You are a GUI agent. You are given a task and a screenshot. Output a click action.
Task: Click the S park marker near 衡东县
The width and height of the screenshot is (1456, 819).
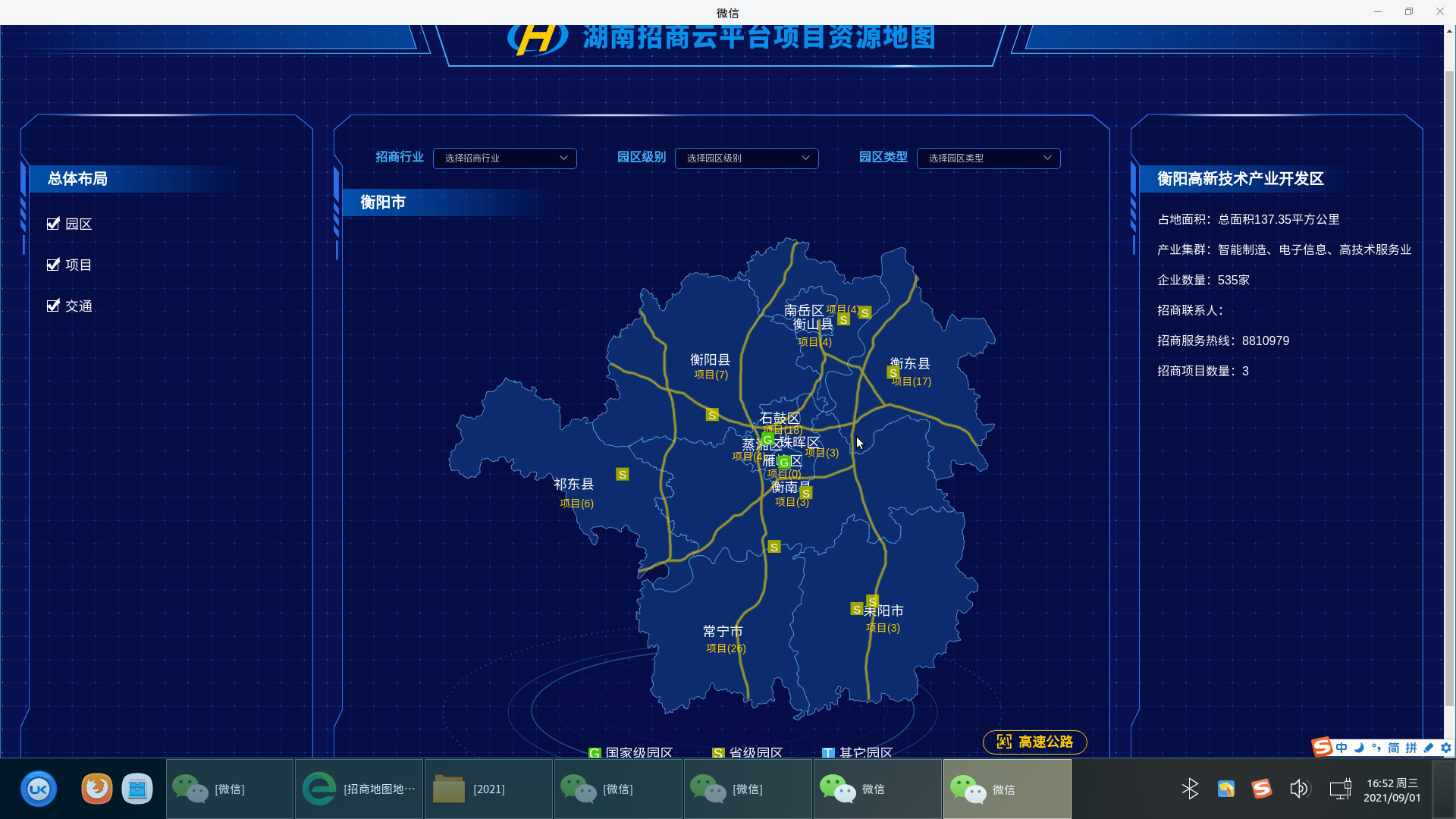pyautogui.click(x=893, y=372)
